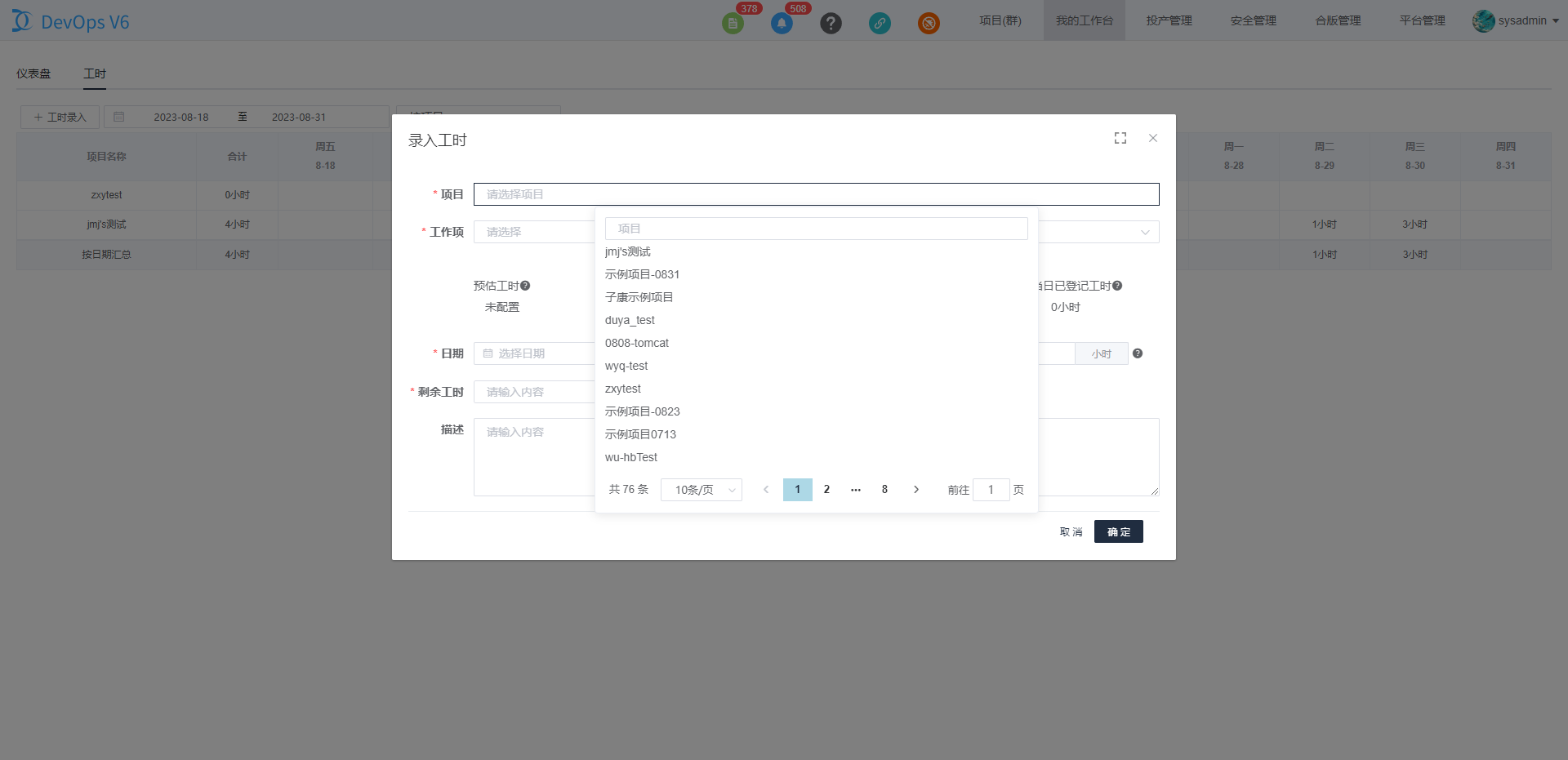Click the teal link icon in header
Image resolution: width=1568 pixels, height=760 pixels.
click(880, 23)
